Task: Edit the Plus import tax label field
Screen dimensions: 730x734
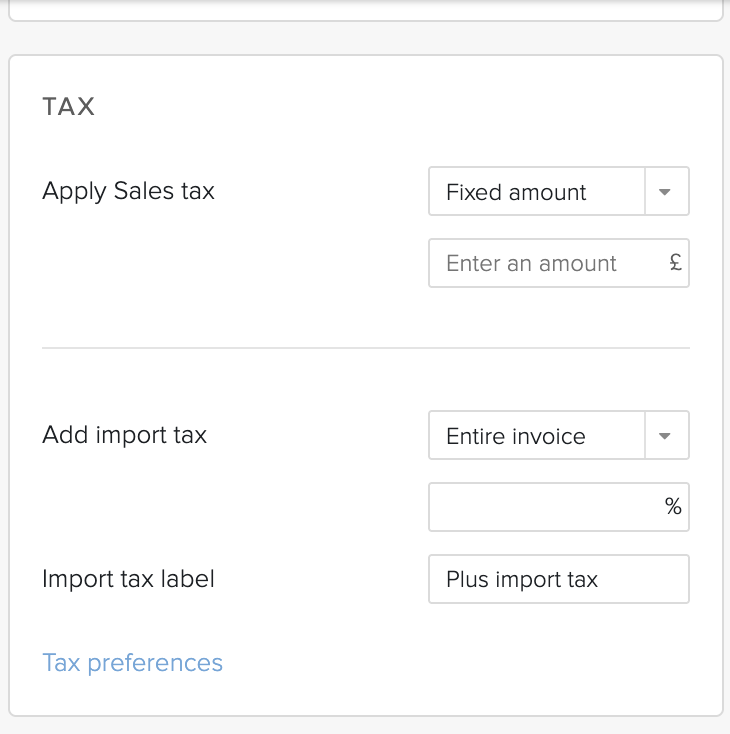Action: click(559, 579)
